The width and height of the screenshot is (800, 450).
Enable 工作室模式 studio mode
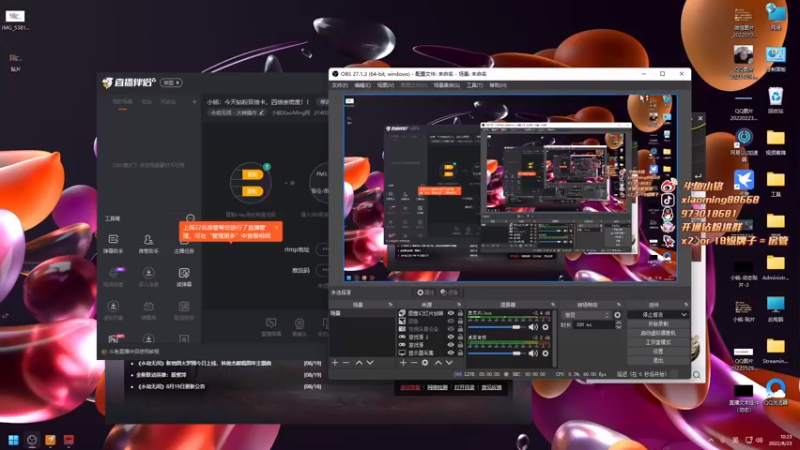coord(658,342)
